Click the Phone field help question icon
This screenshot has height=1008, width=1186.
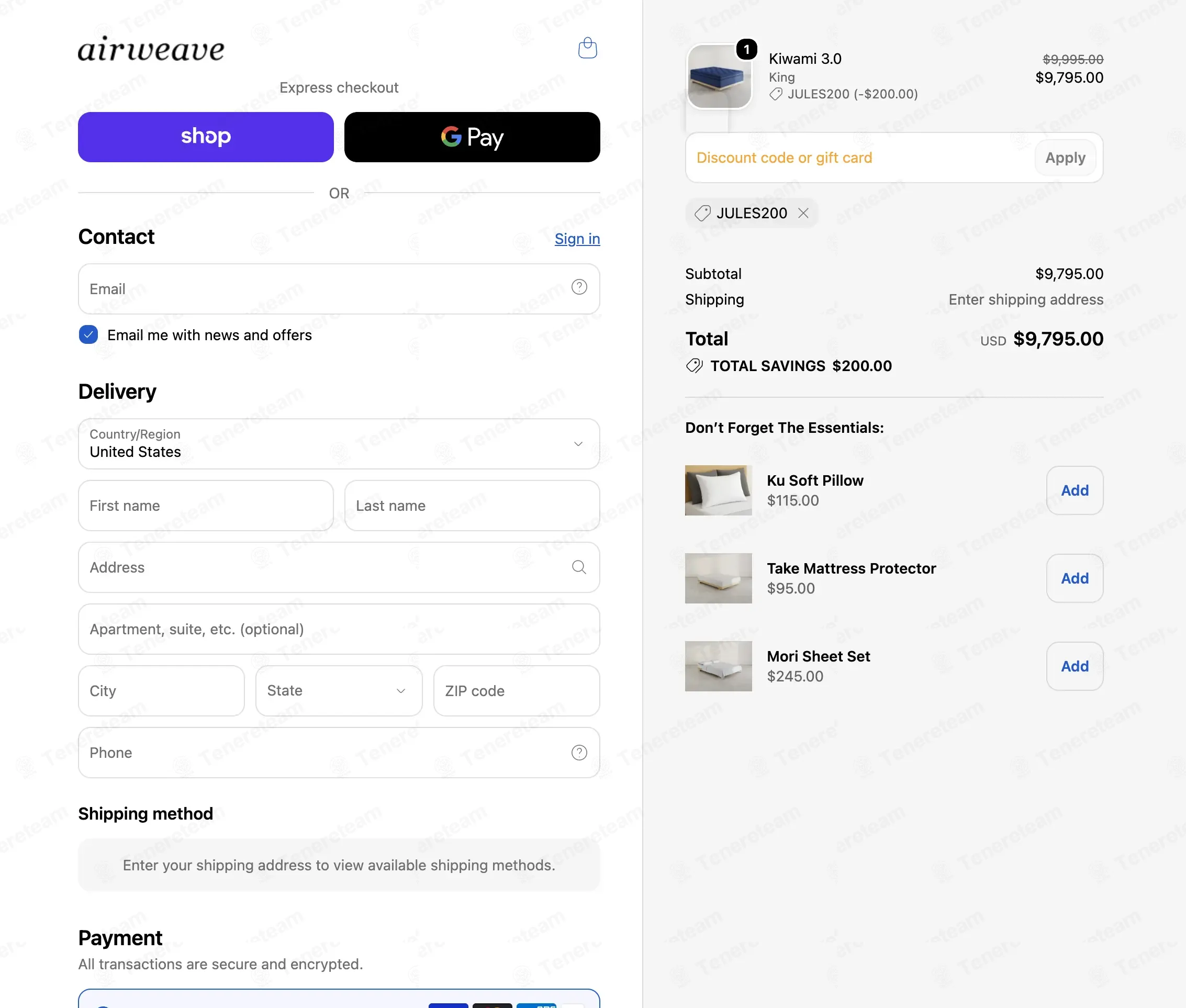(x=579, y=753)
